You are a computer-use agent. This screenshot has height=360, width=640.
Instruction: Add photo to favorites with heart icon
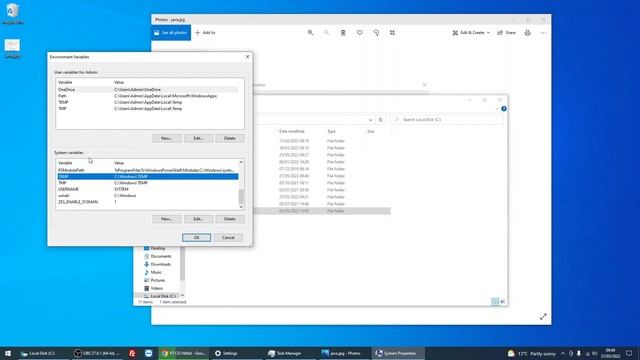pyautogui.click(x=360, y=33)
